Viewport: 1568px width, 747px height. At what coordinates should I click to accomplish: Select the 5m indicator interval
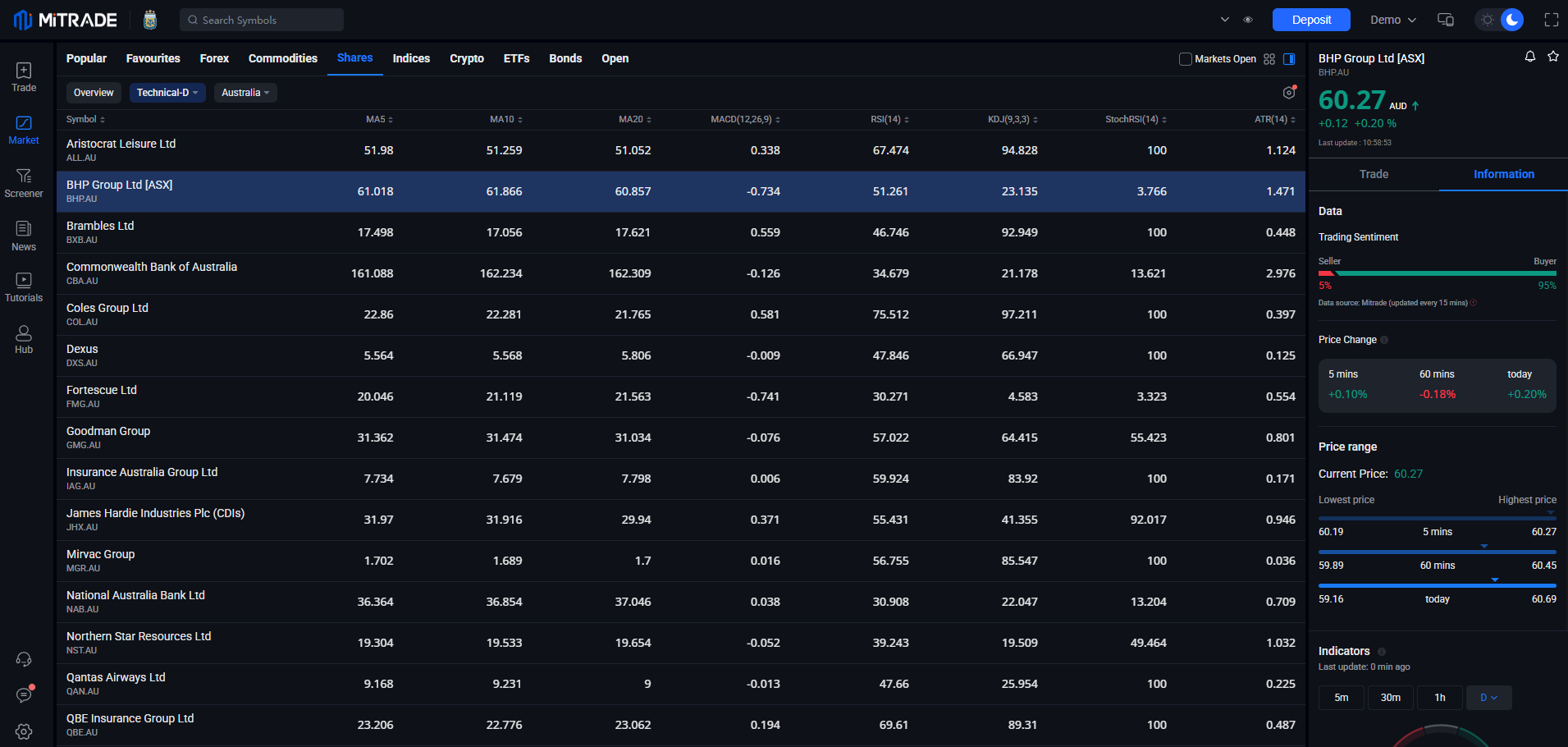point(1342,698)
